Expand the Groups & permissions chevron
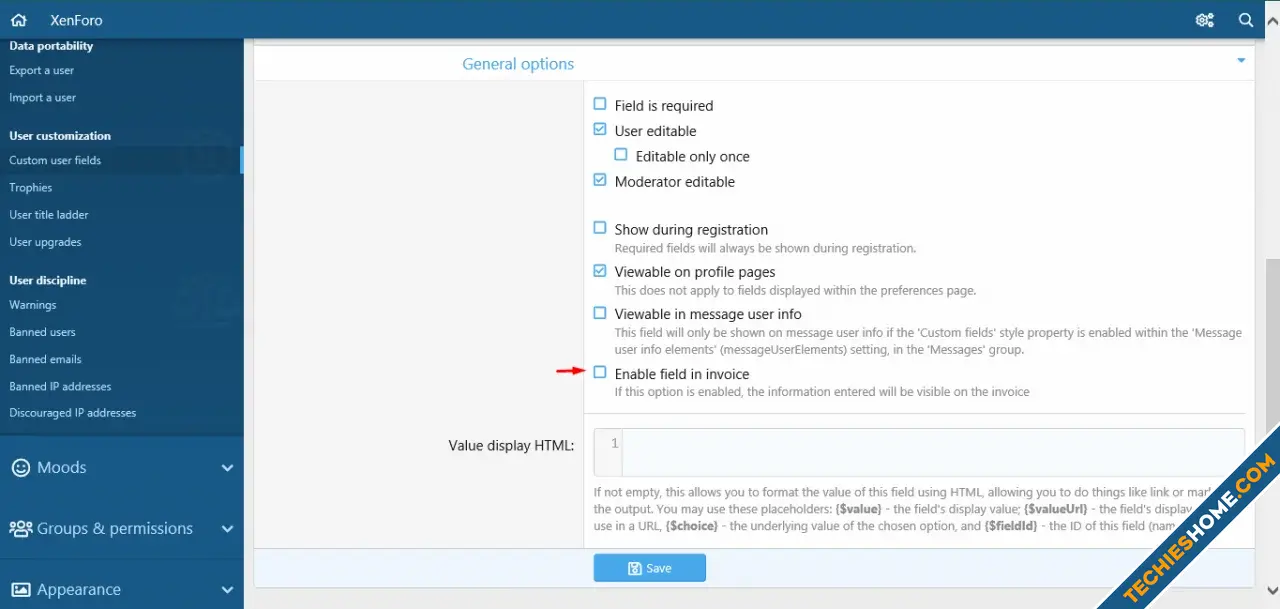Image resolution: width=1280 pixels, height=609 pixels. pos(227,529)
